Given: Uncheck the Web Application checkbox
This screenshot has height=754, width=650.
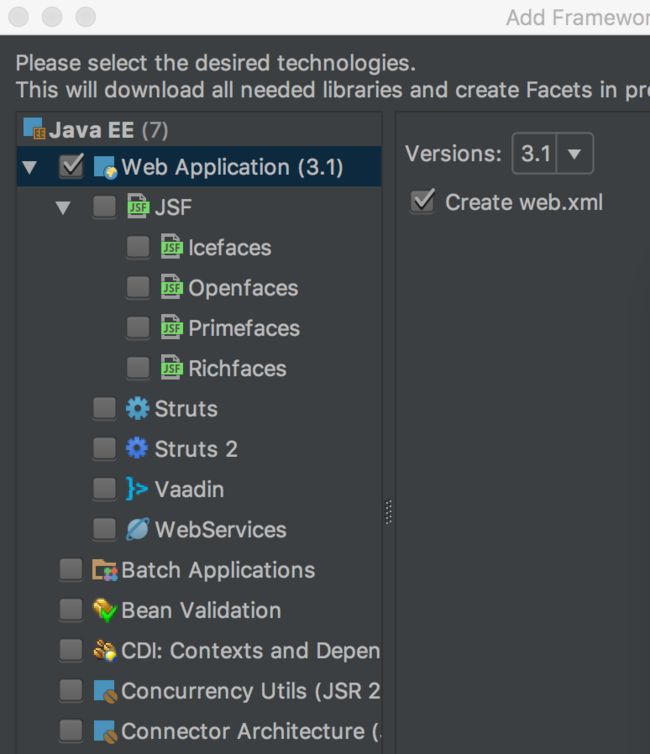Looking at the screenshot, I should [71, 166].
